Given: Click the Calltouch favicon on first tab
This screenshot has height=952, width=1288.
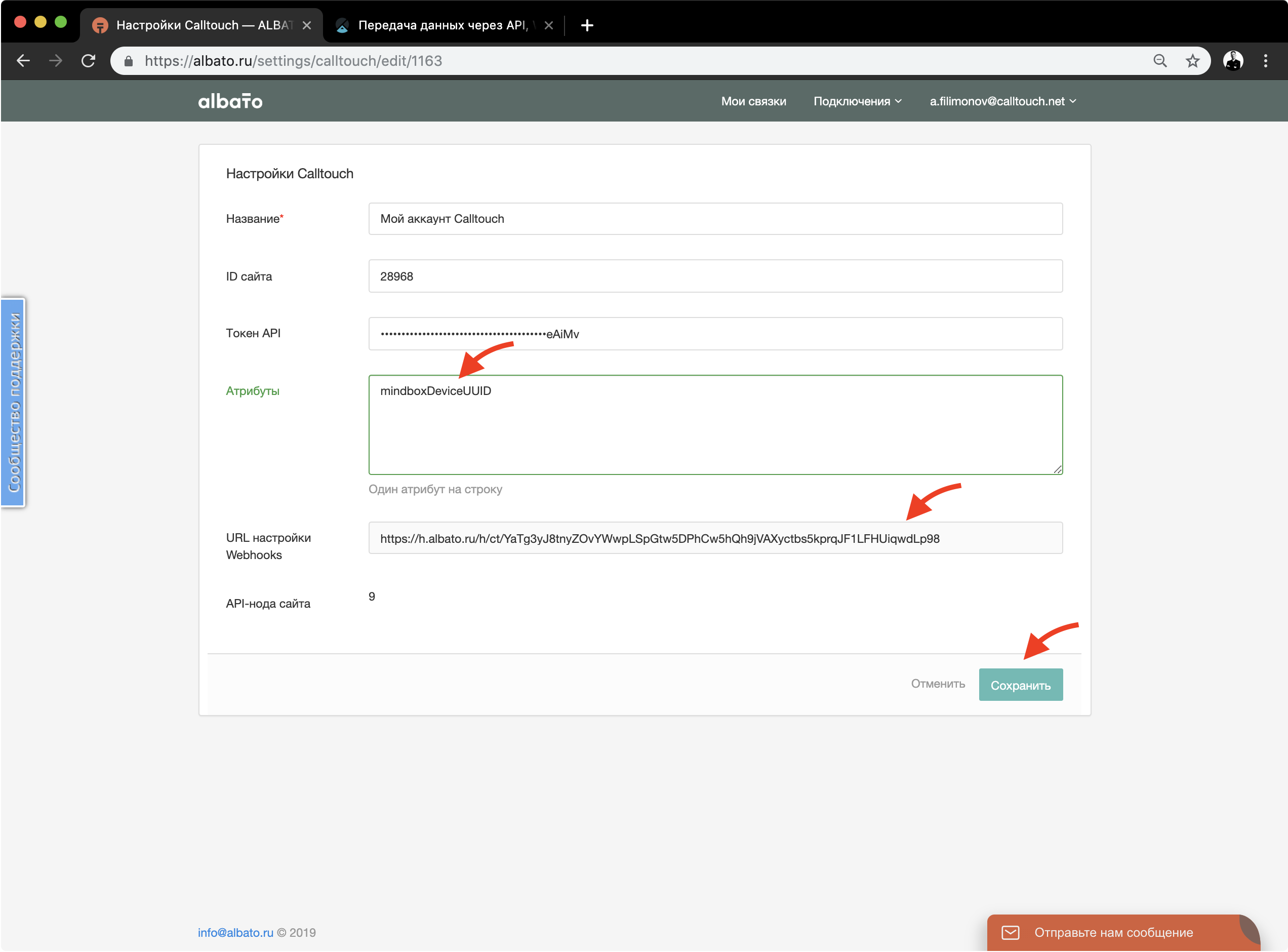Looking at the screenshot, I should point(100,25).
